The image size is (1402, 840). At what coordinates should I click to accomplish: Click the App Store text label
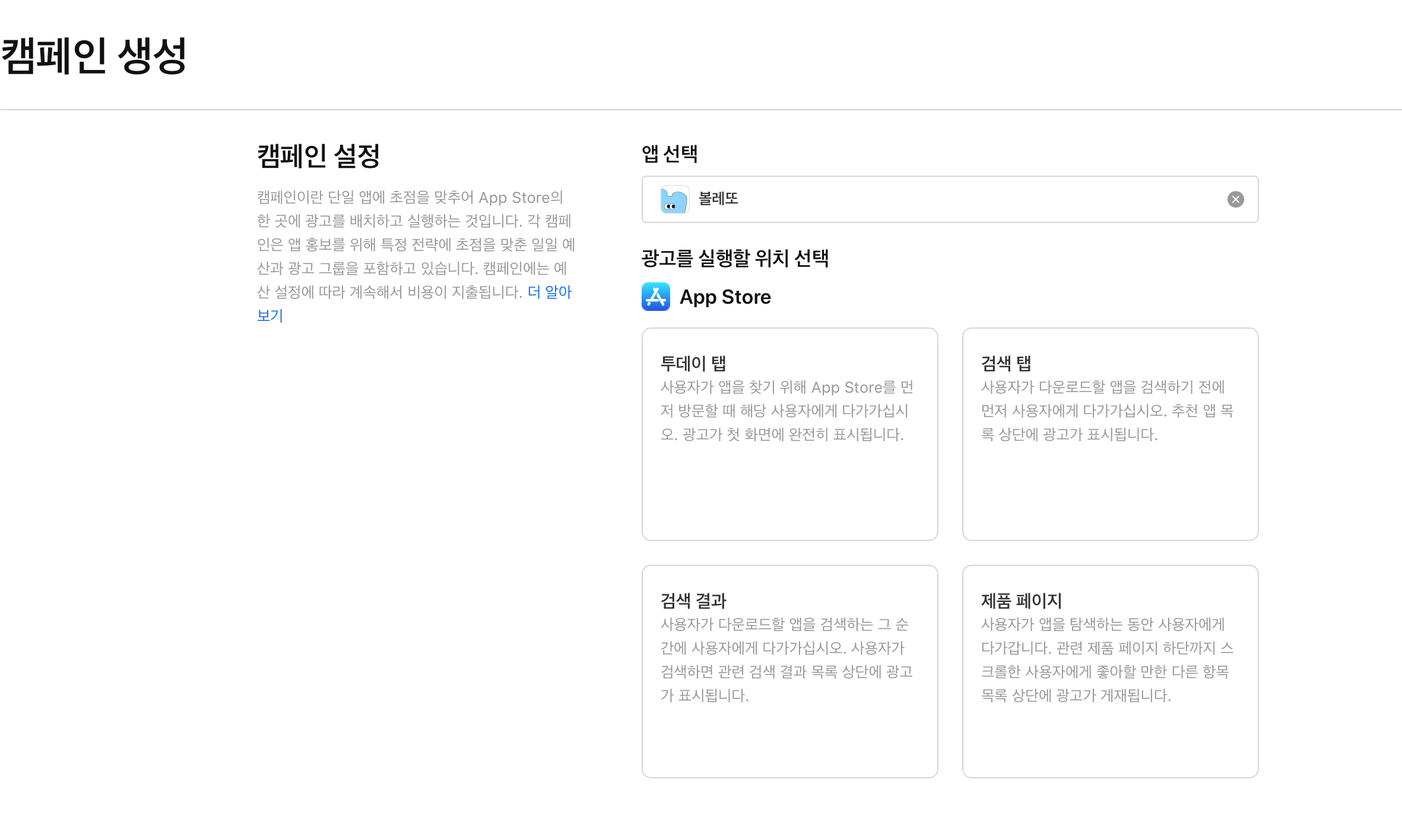[725, 297]
